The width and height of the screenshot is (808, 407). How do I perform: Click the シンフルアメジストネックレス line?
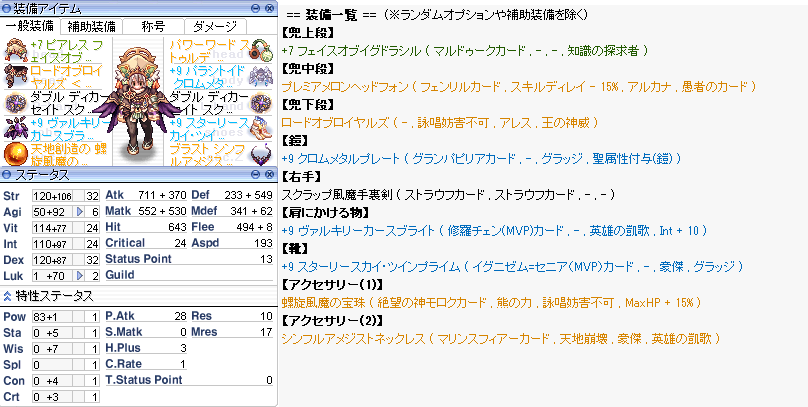pos(500,339)
